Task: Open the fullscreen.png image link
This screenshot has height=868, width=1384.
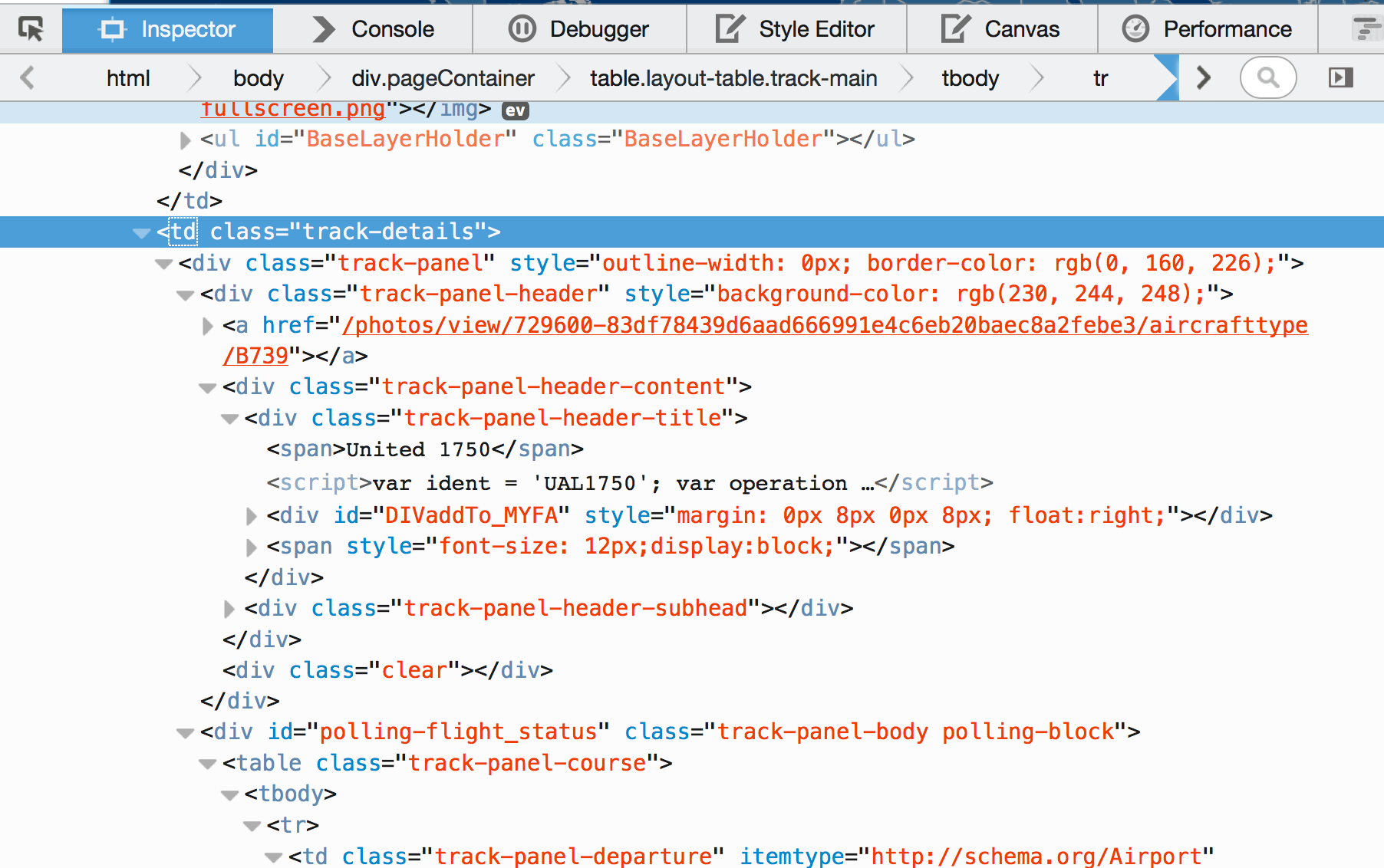Action: tap(292, 109)
